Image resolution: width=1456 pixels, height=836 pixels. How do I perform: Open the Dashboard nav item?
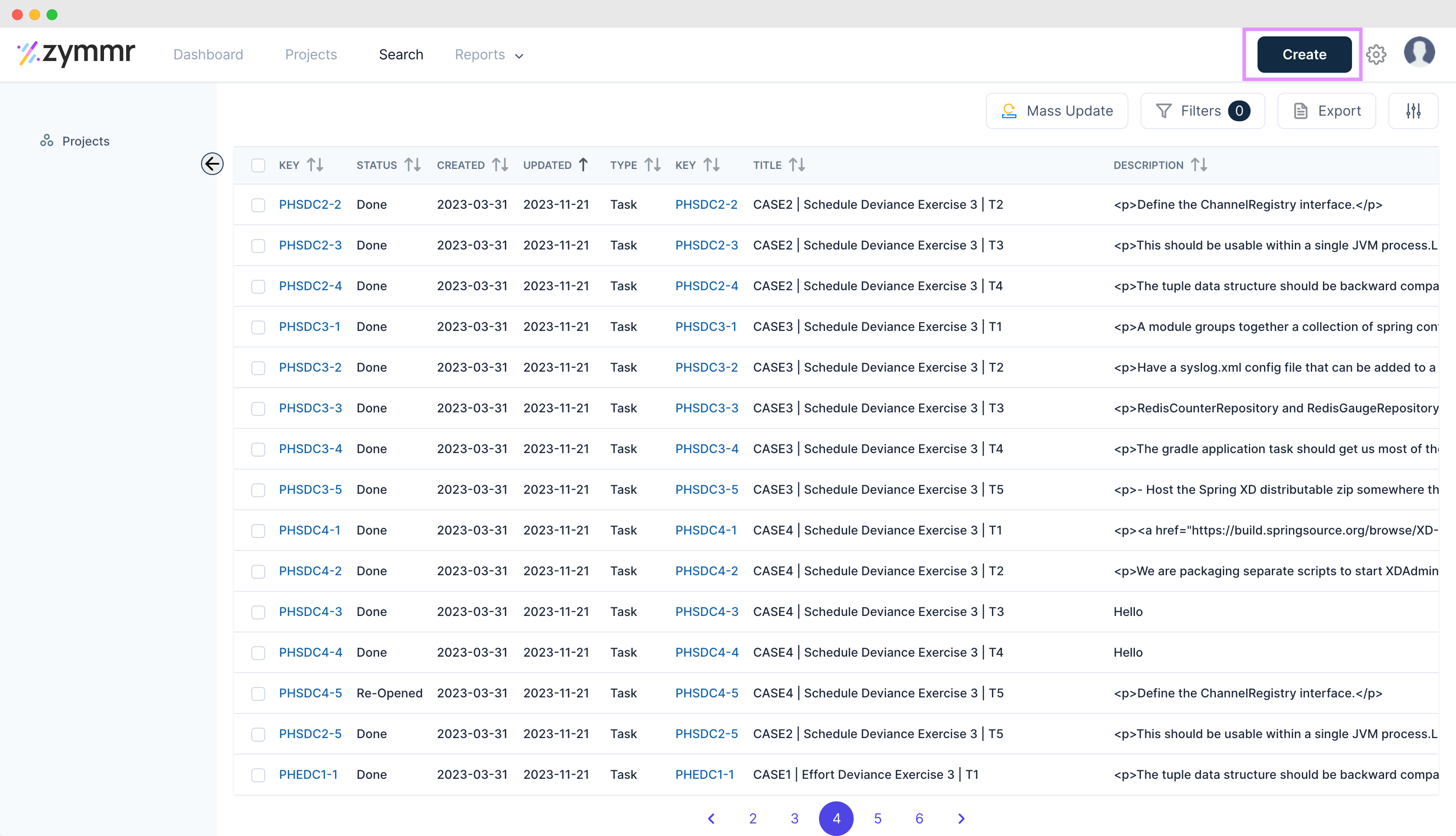pos(208,55)
